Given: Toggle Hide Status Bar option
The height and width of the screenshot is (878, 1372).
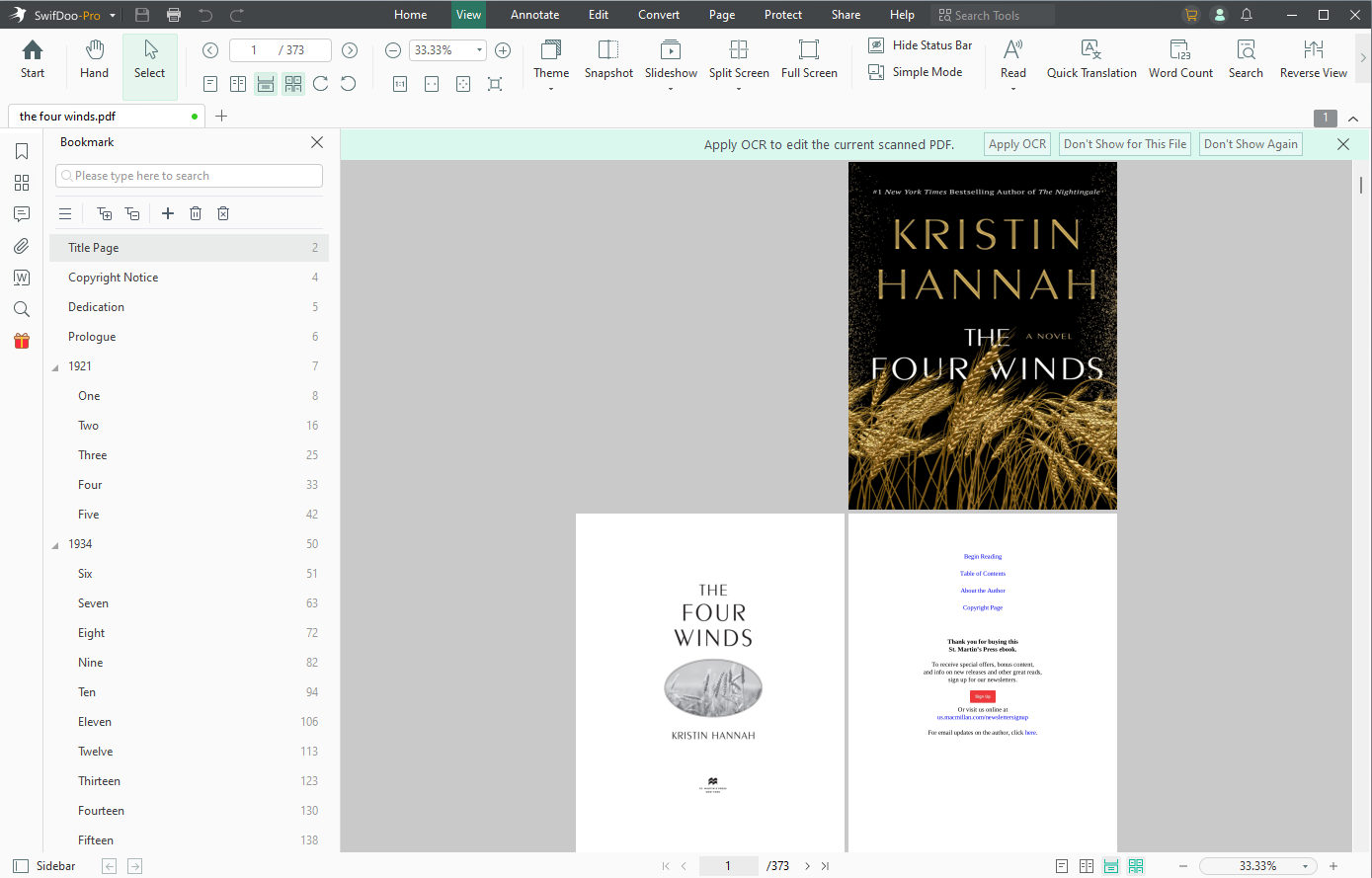Looking at the screenshot, I should 920,45.
